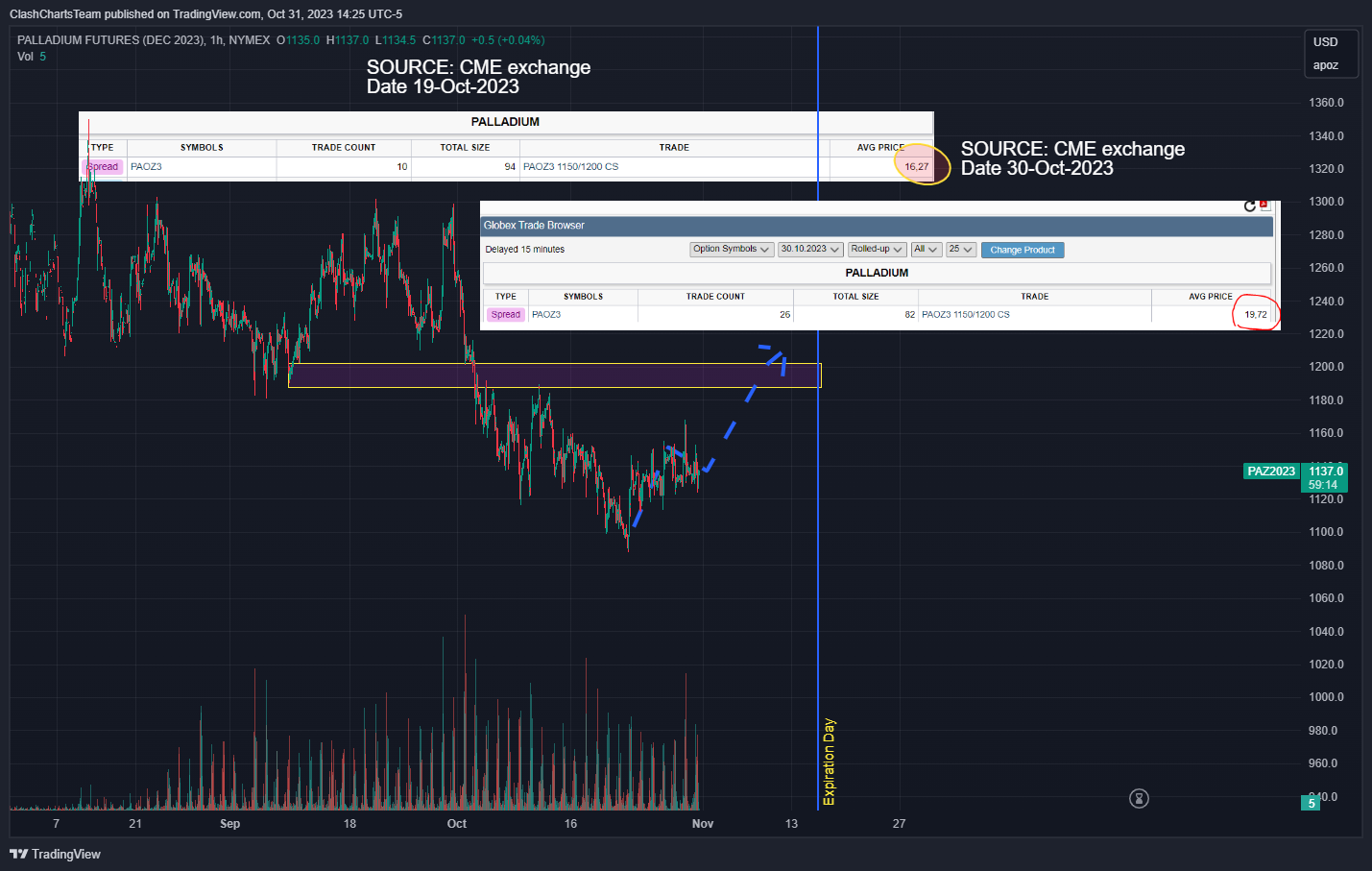This screenshot has height=871, width=1372.
Task: Click the Oct label on the time axis
Action: click(x=457, y=824)
